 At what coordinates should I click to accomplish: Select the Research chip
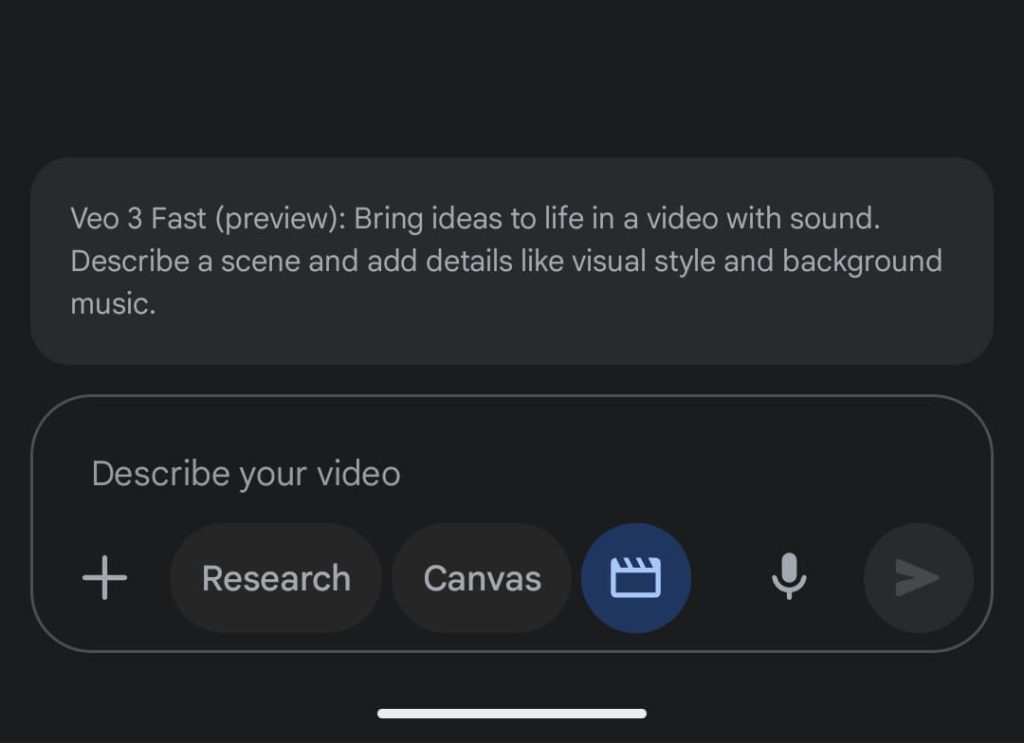pos(276,578)
